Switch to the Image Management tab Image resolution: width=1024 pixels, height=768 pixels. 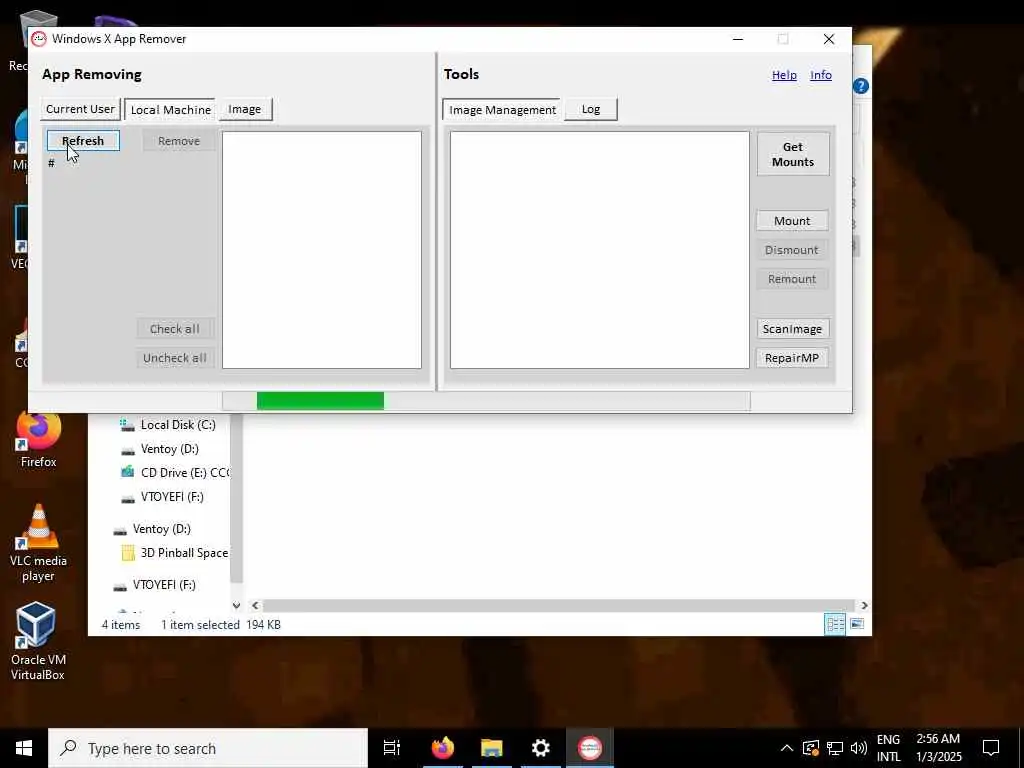click(x=502, y=110)
